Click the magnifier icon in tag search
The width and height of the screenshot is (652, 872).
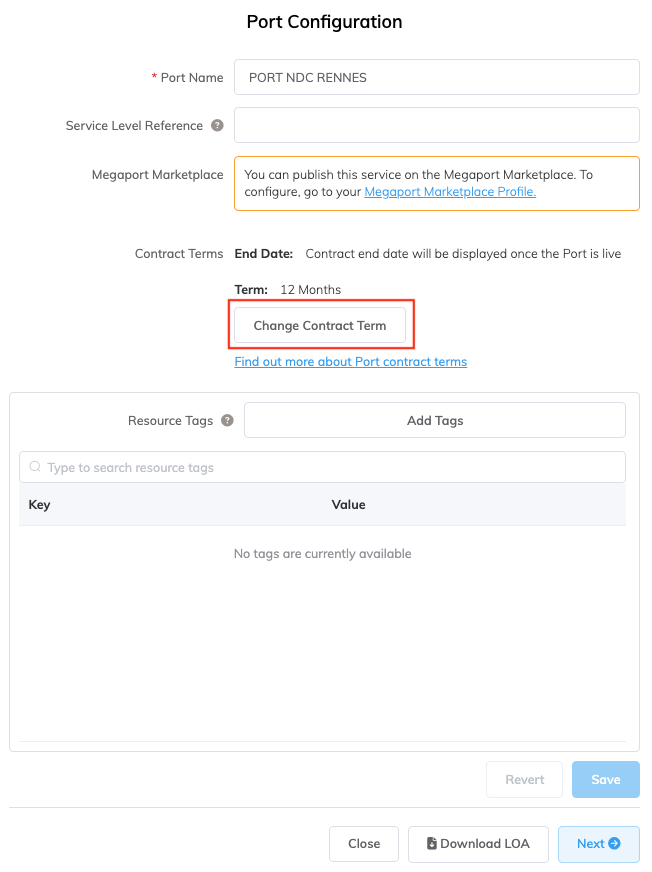[x=36, y=467]
